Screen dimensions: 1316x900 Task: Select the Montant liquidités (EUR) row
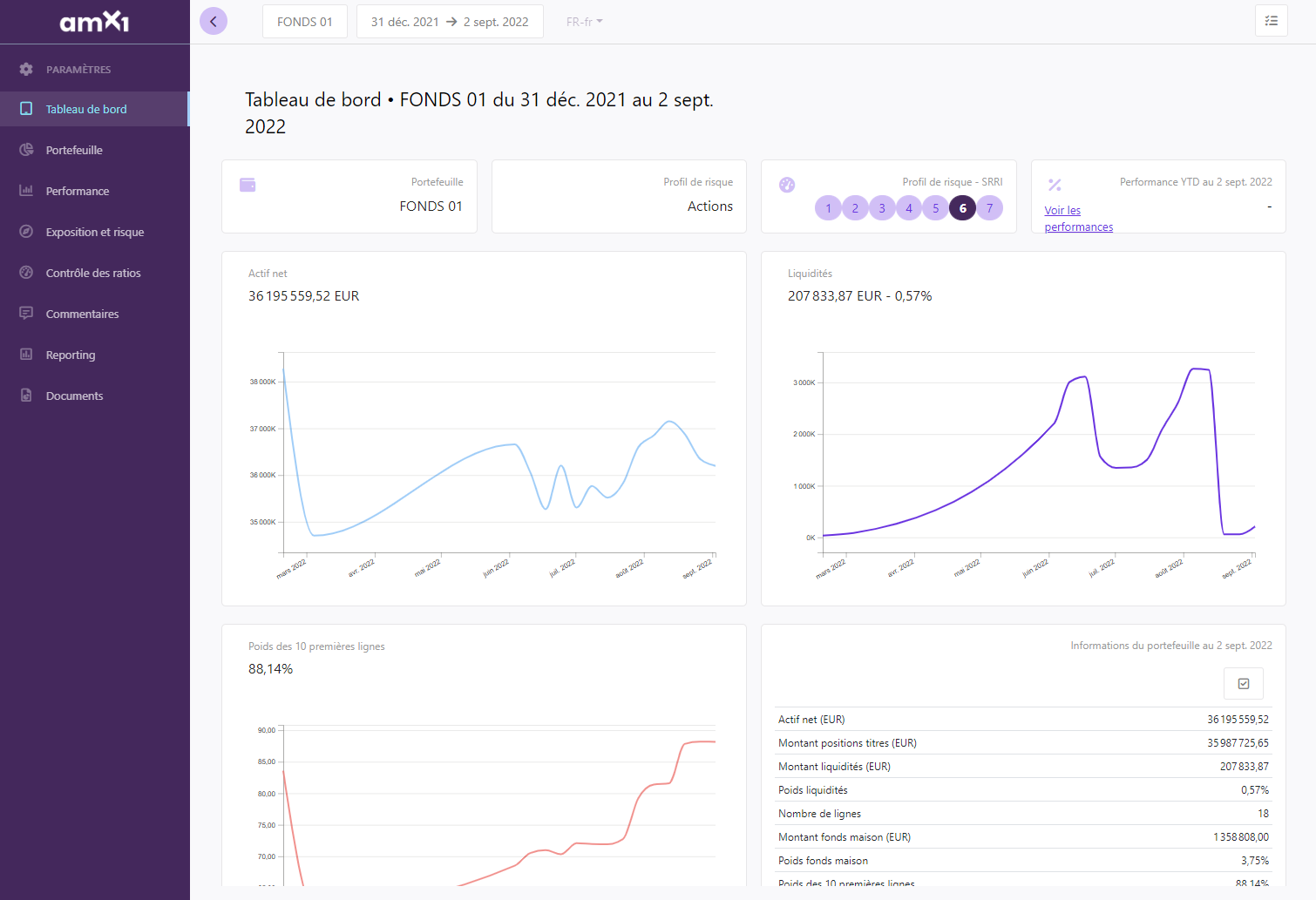point(1023,766)
